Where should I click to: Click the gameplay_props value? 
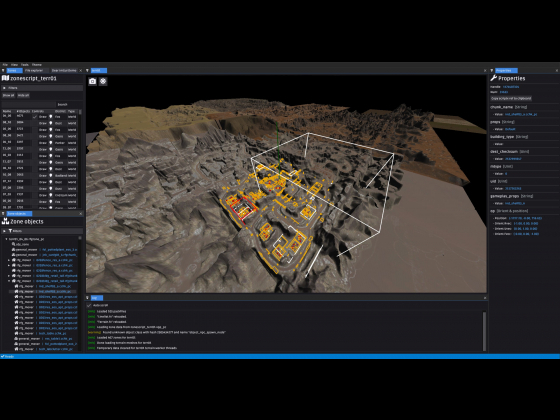(515, 203)
